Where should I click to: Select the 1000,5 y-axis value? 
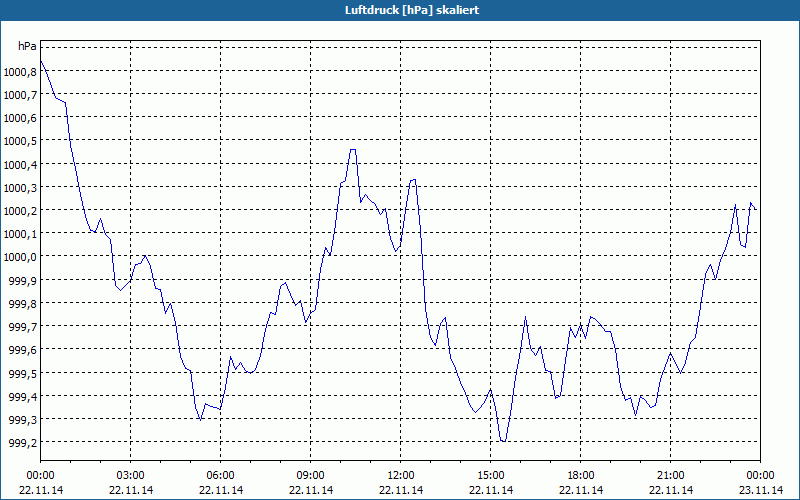point(20,141)
